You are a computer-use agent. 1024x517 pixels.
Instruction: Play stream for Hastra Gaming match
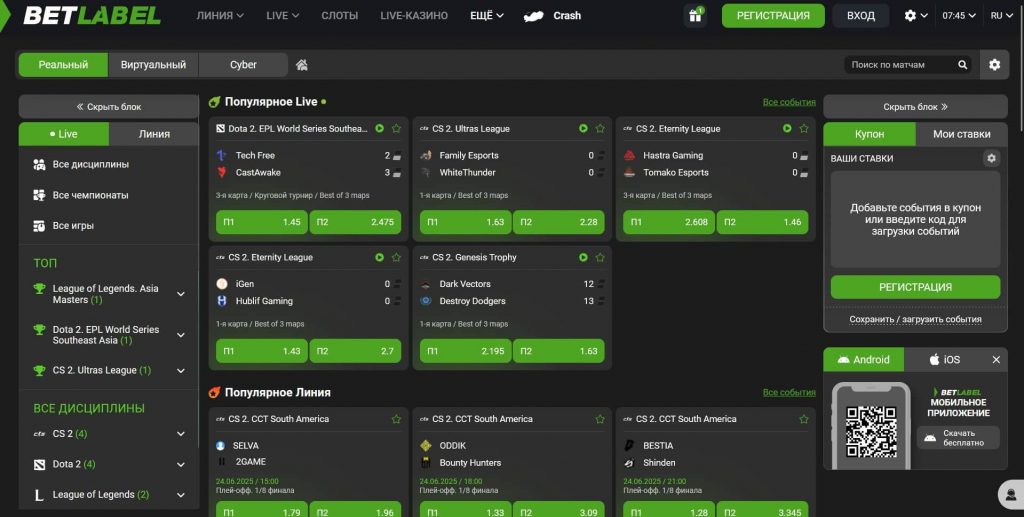tap(787, 129)
